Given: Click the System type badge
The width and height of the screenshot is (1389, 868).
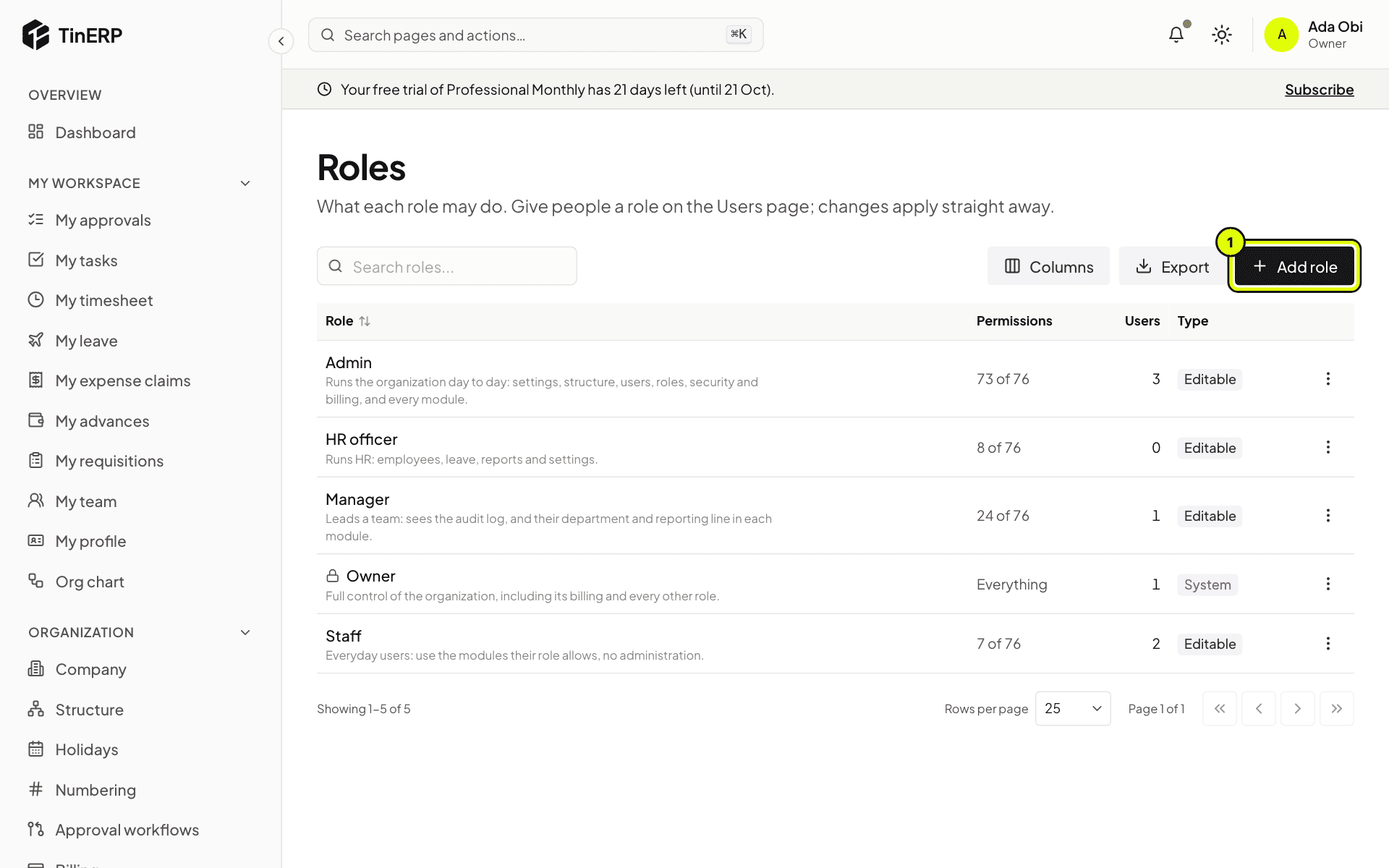Looking at the screenshot, I should pos(1207,584).
